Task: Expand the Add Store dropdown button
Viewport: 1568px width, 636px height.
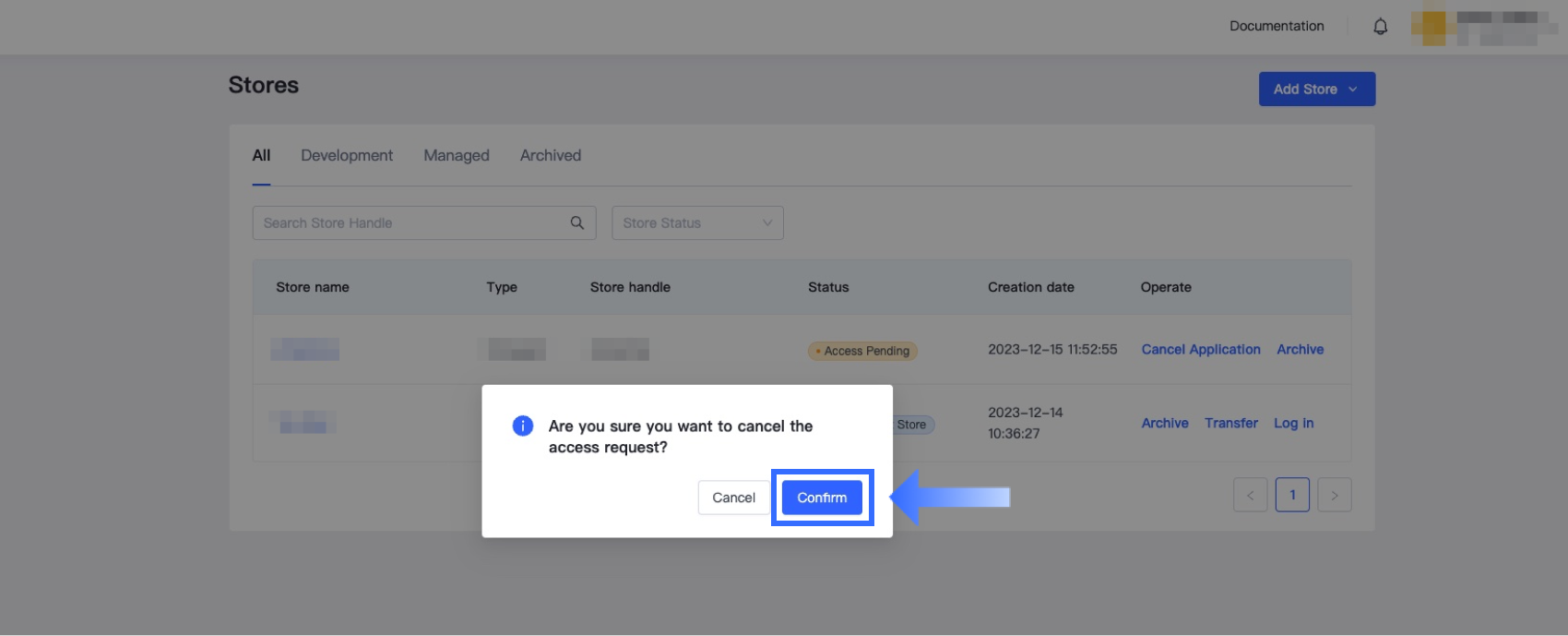Action: click(x=1316, y=89)
